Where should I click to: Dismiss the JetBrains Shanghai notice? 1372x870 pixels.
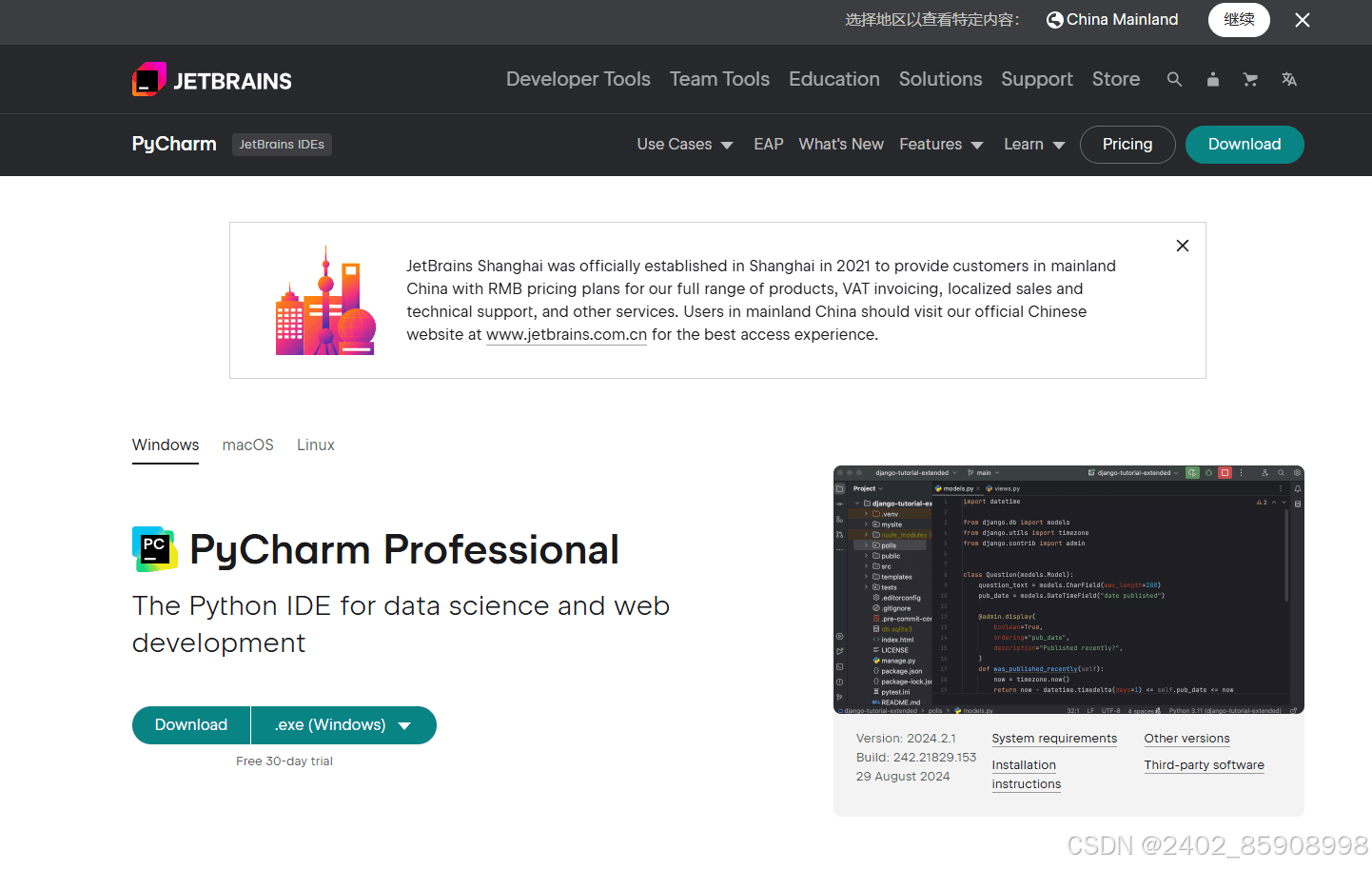pos(1183,246)
